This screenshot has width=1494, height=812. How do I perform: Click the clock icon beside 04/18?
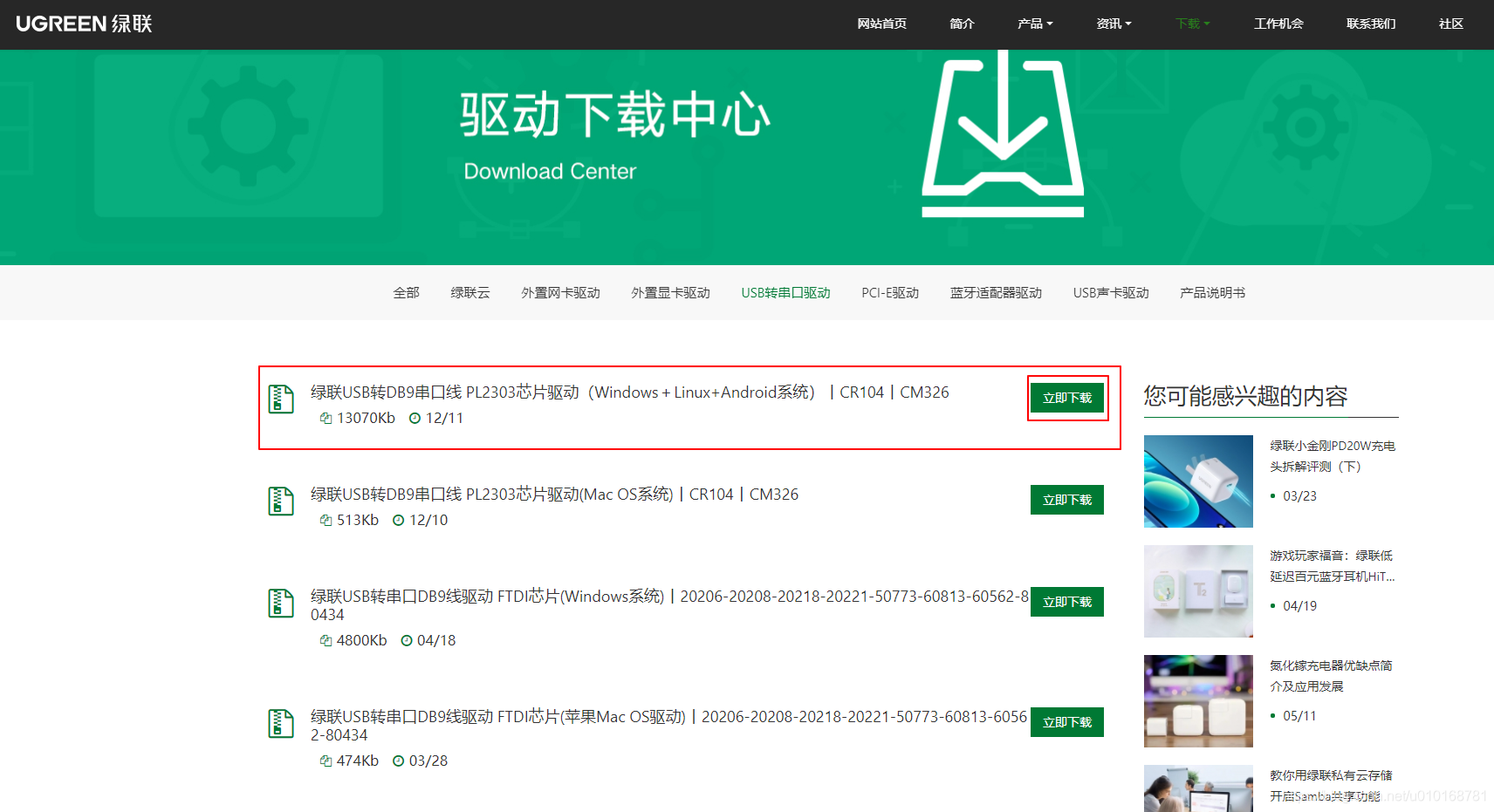tap(407, 641)
